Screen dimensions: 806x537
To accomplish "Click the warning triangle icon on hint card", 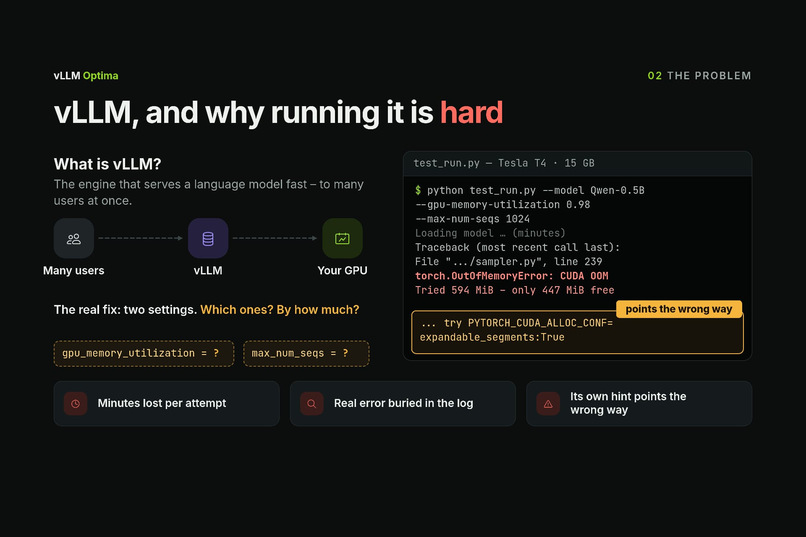I will (548, 403).
